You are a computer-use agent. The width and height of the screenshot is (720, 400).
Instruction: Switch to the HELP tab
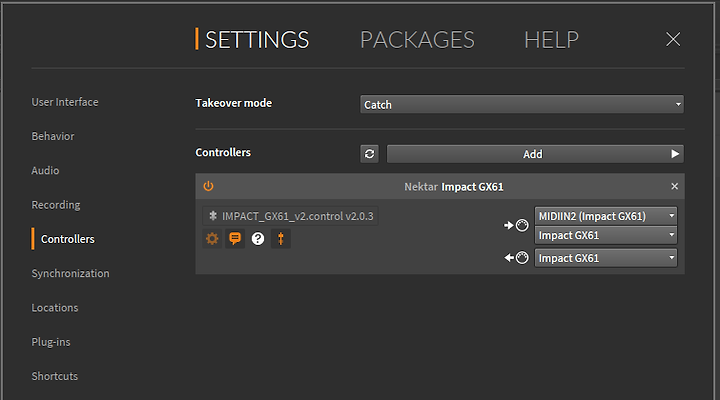[x=551, y=39]
